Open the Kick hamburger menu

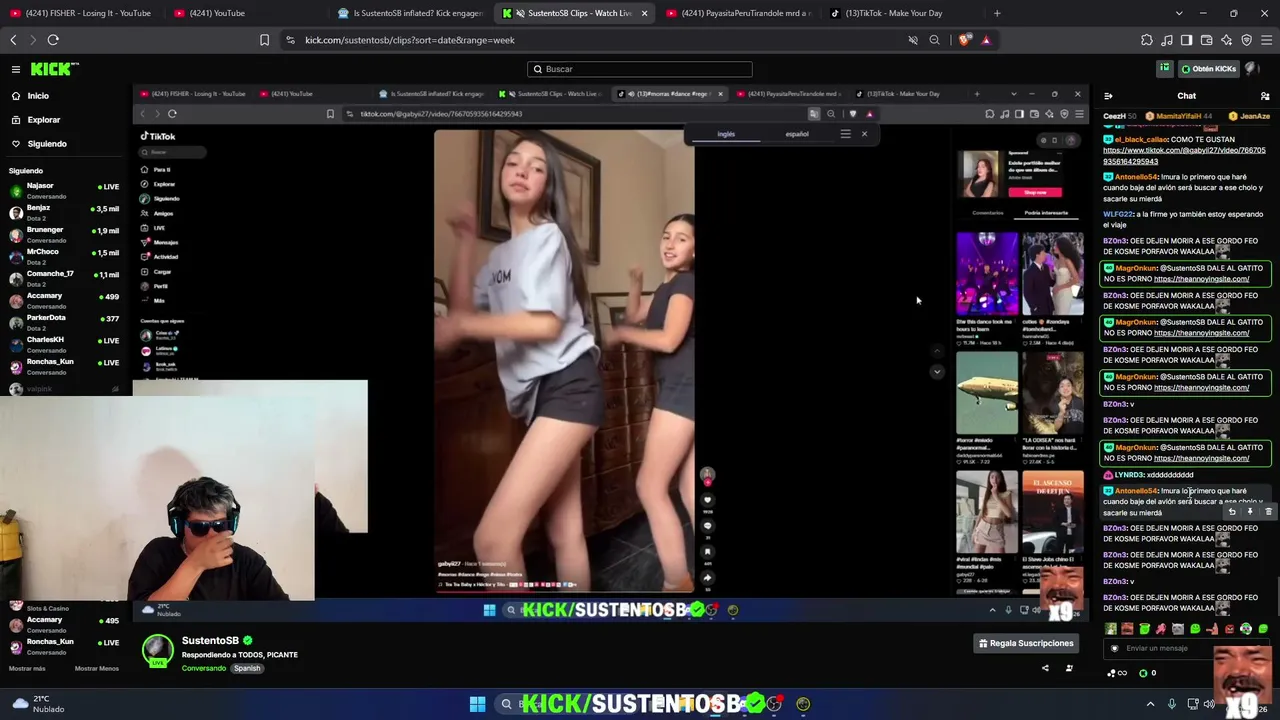click(16, 69)
